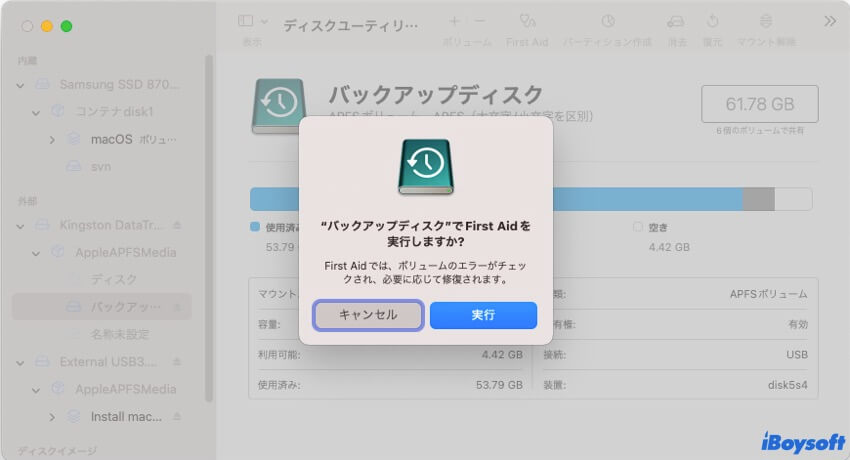Collapse the Kingston DataTraveler drive entry
The height and width of the screenshot is (460, 850).
coord(20,226)
